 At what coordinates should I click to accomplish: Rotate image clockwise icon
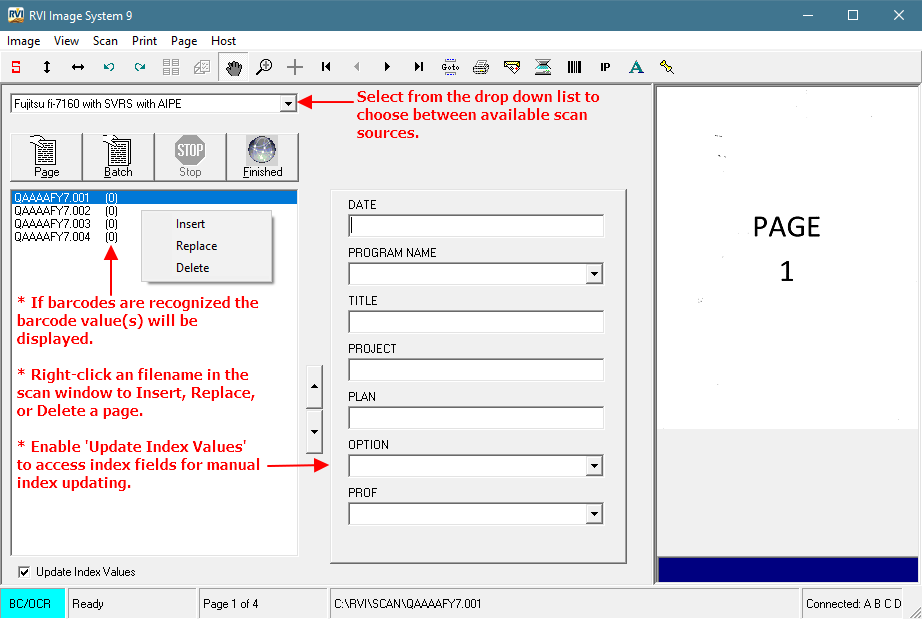[140, 67]
